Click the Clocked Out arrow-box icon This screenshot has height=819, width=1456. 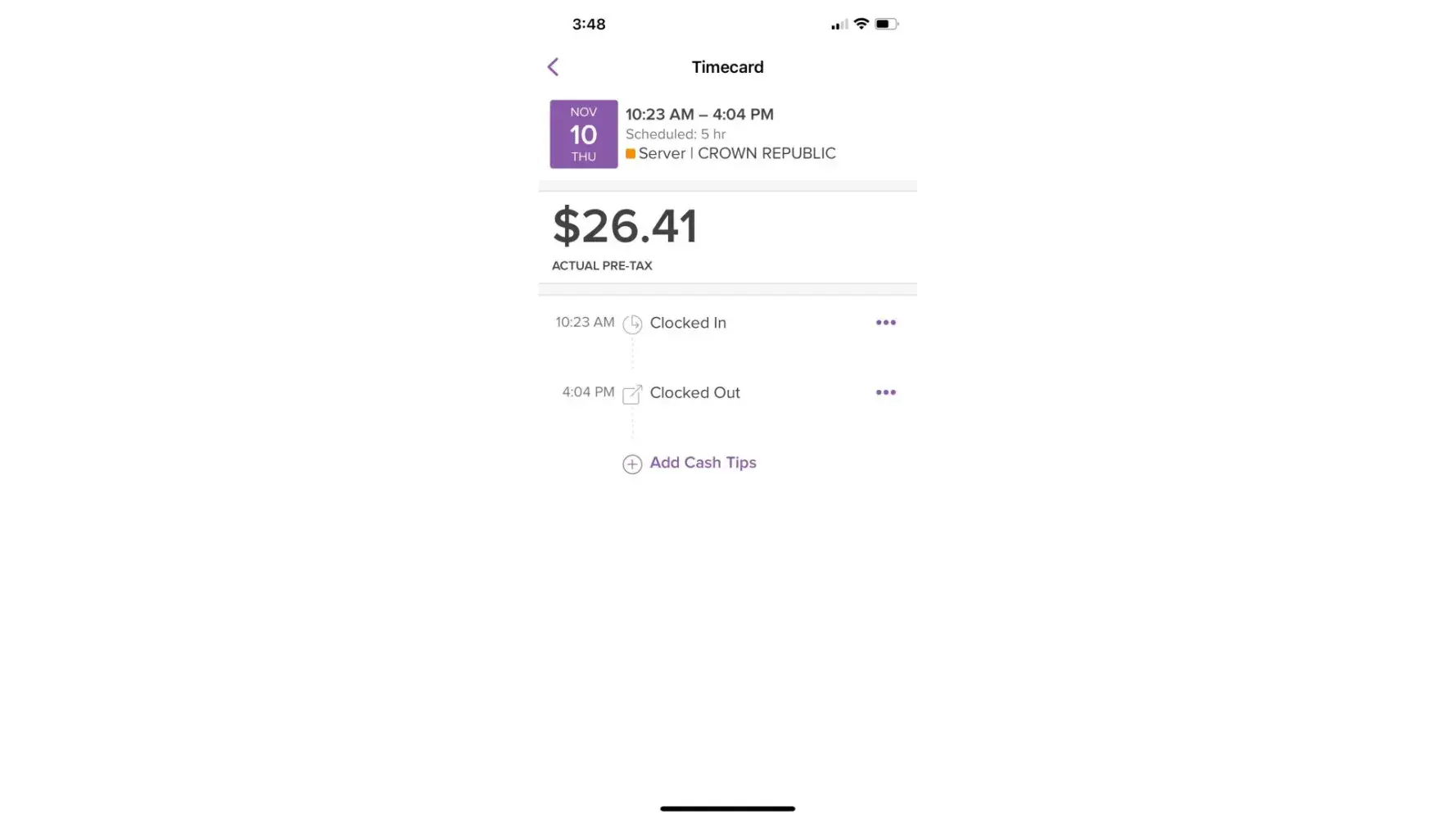click(632, 394)
